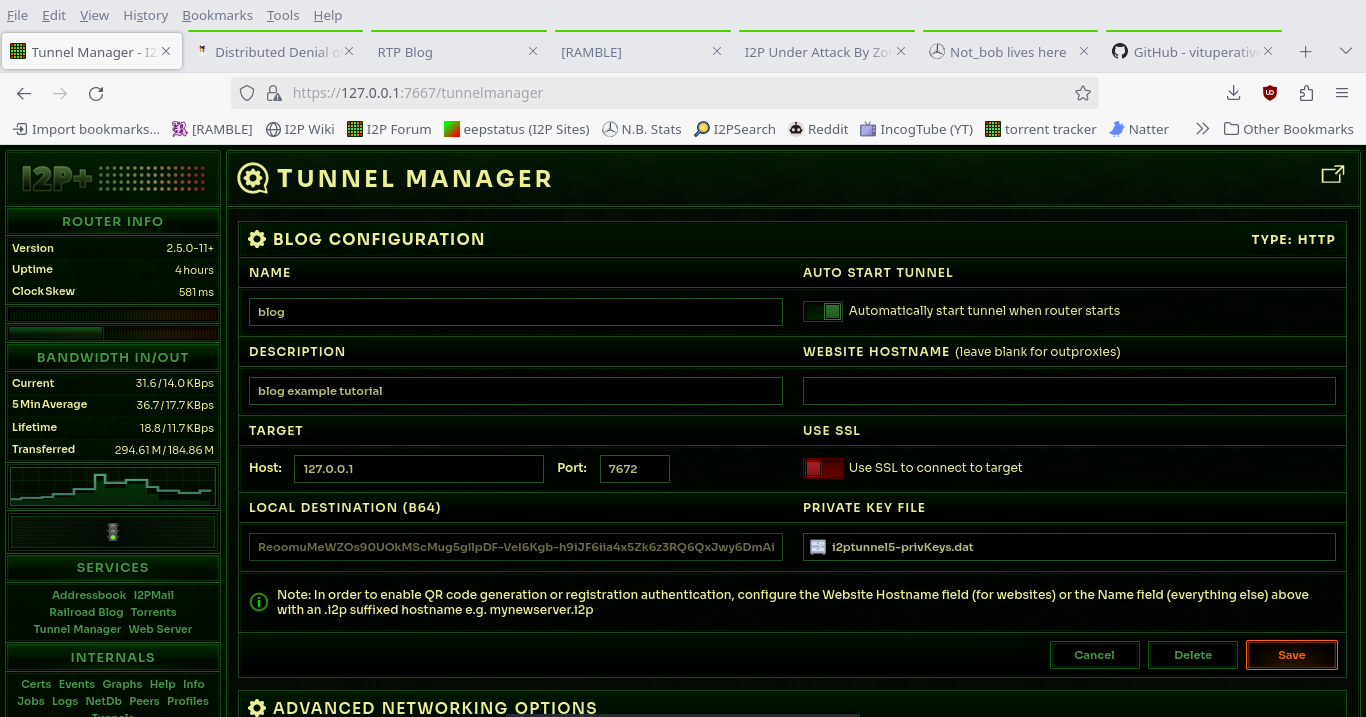The image size is (1366, 717).
Task: Open the I2PSearch bookmark
Action: (x=735, y=129)
